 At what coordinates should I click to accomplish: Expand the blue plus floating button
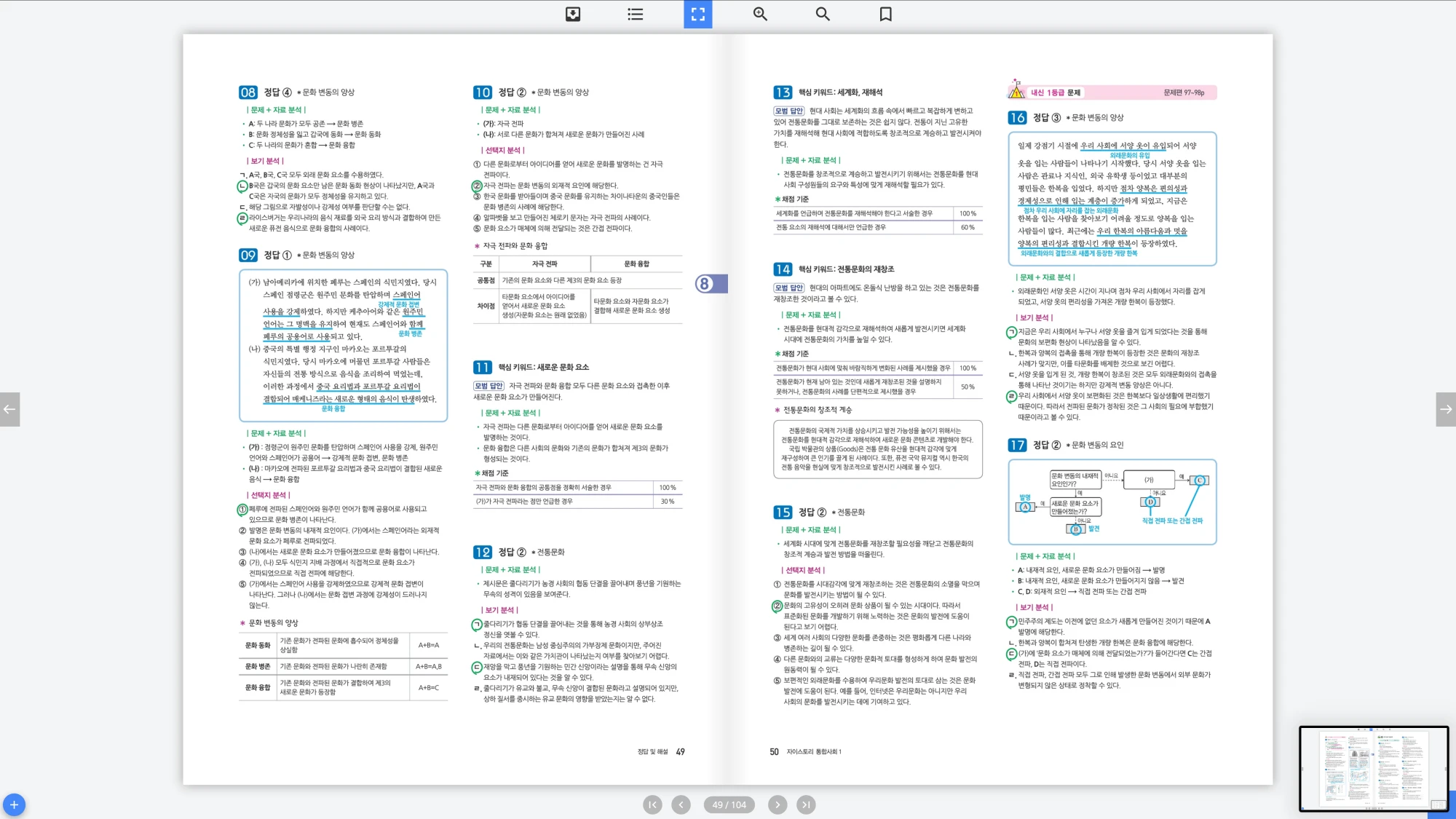tap(14, 804)
